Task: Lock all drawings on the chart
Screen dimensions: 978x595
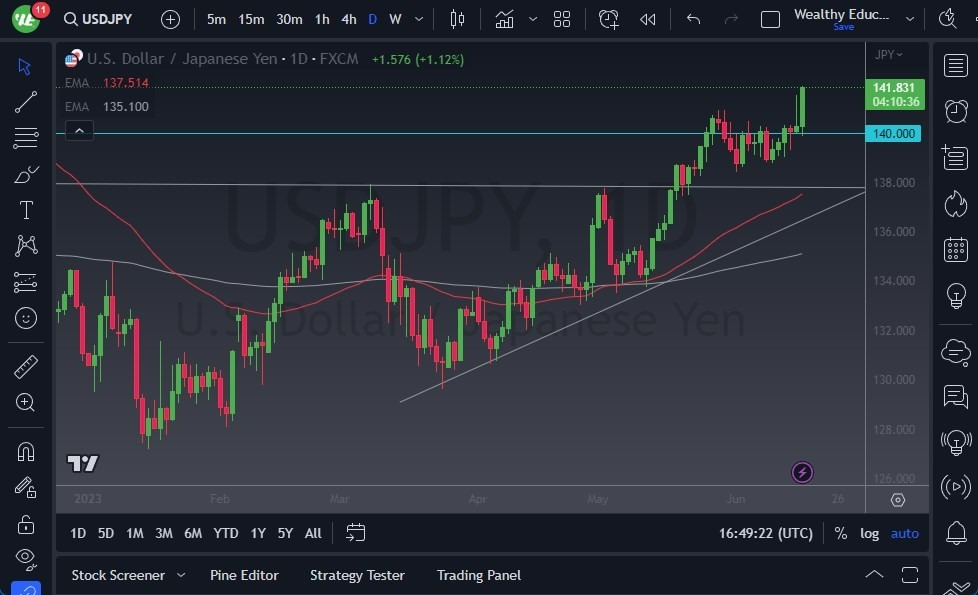Action: click(x=26, y=523)
